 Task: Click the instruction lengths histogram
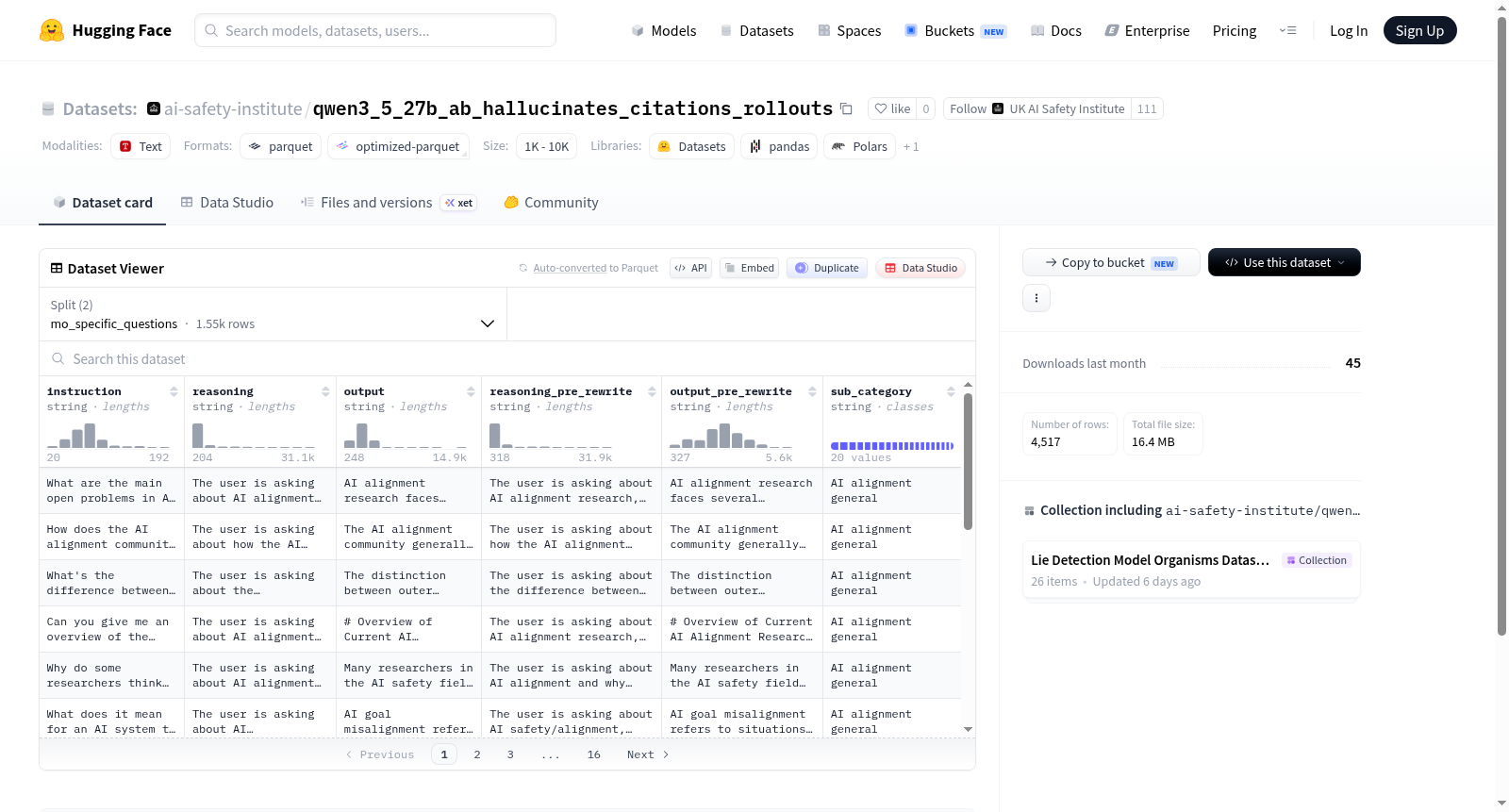click(108, 436)
